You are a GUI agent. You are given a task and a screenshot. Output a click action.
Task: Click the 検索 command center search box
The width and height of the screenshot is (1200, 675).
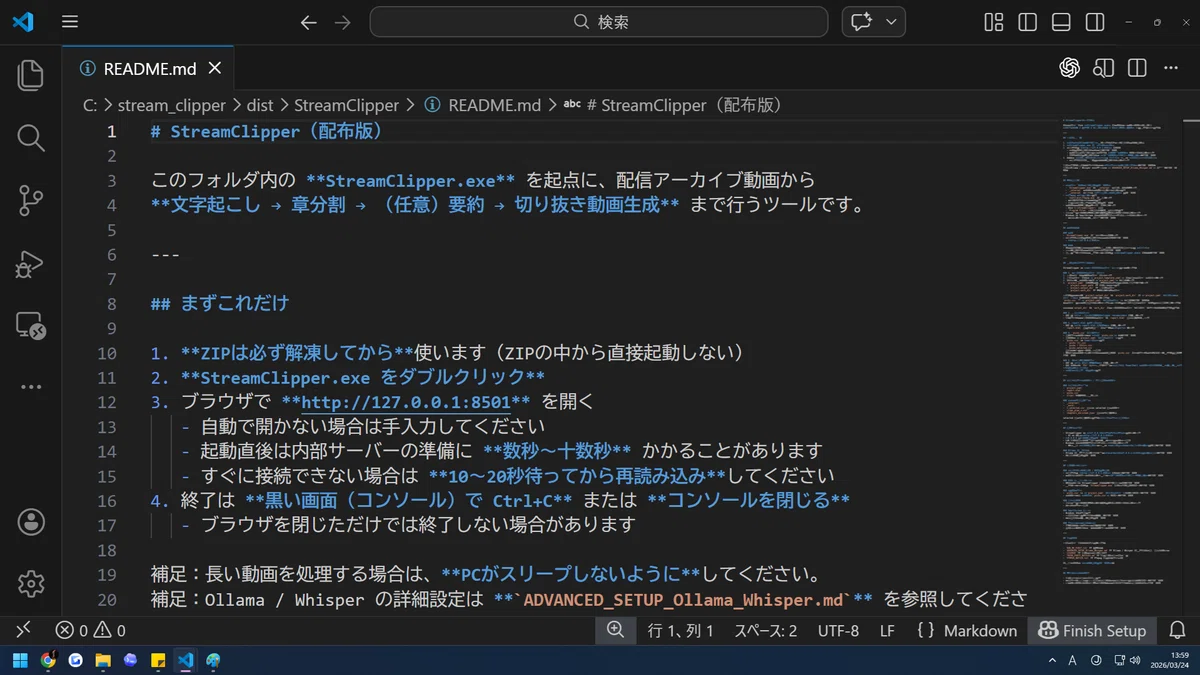tap(599, 22)
